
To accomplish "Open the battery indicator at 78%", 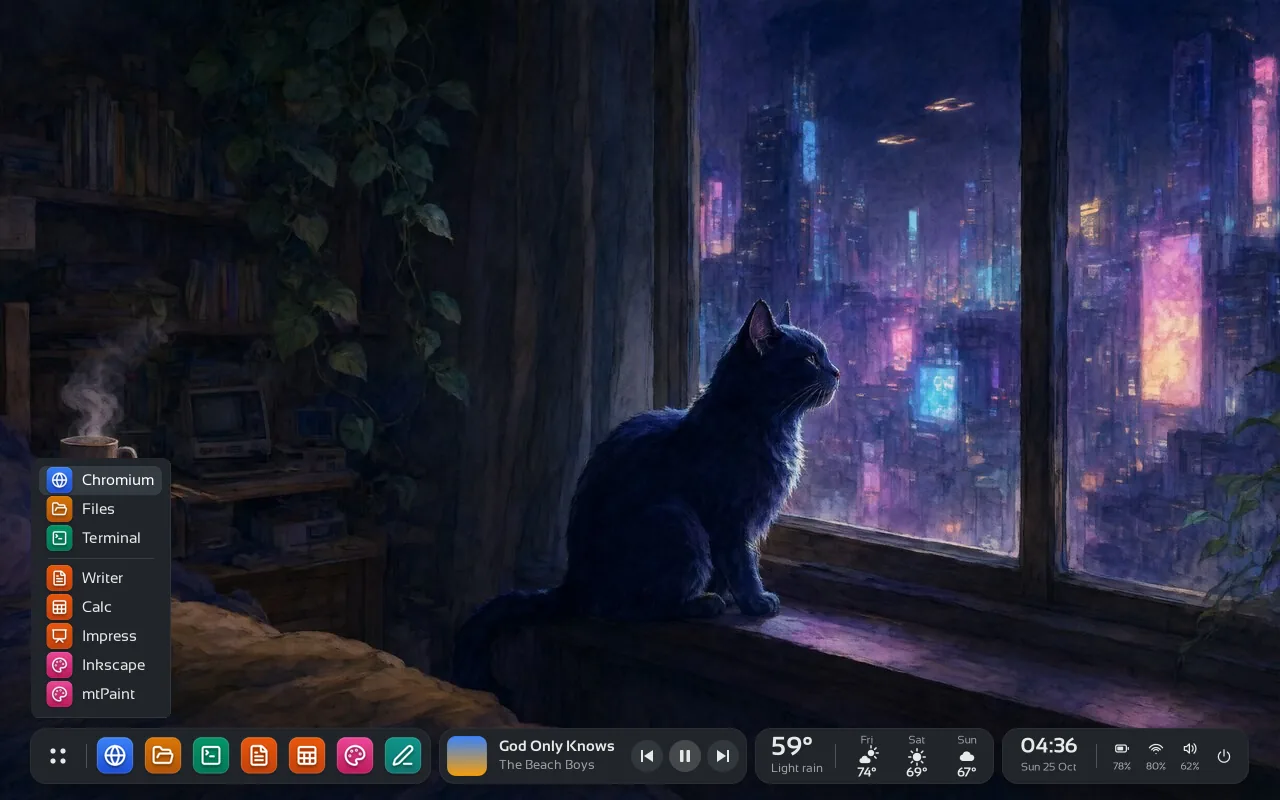I will (1122, 756).
